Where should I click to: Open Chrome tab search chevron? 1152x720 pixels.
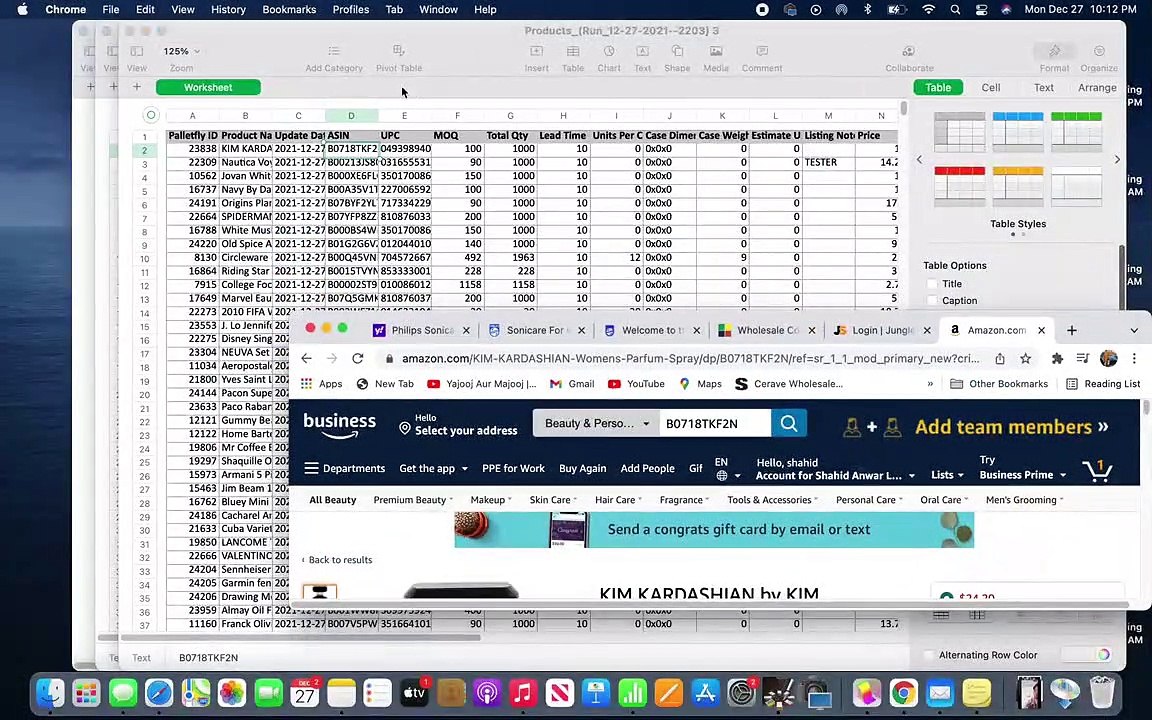click(1134, 331)
